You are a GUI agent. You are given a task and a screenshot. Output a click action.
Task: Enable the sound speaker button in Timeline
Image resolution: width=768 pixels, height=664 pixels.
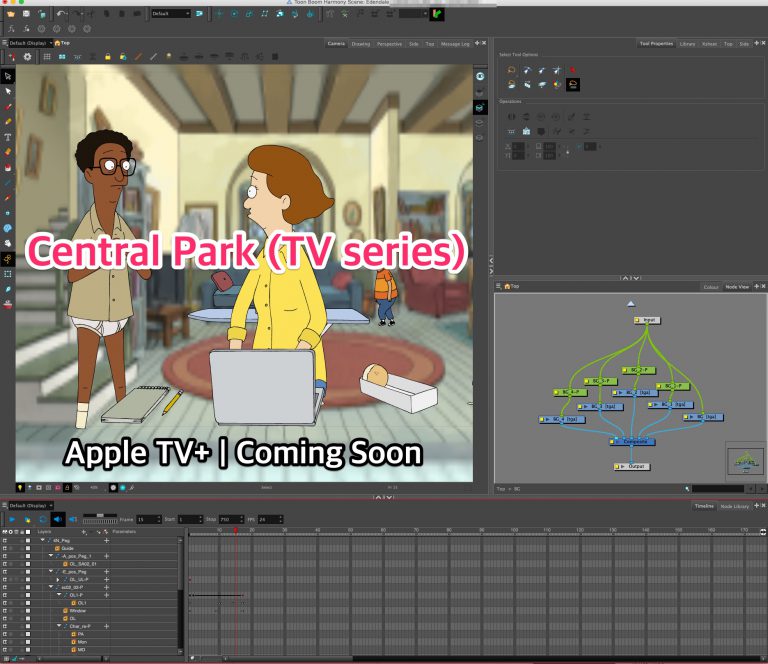[x=58, y=519]
